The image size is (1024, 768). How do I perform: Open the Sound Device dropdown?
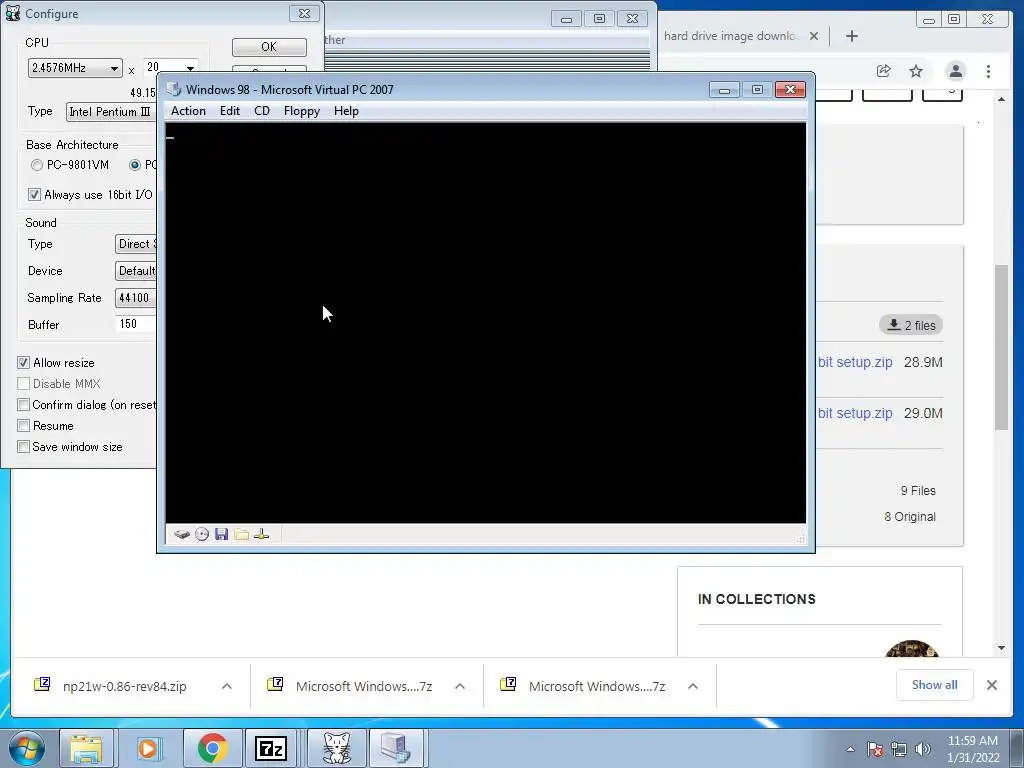click(x=136, y=270)
